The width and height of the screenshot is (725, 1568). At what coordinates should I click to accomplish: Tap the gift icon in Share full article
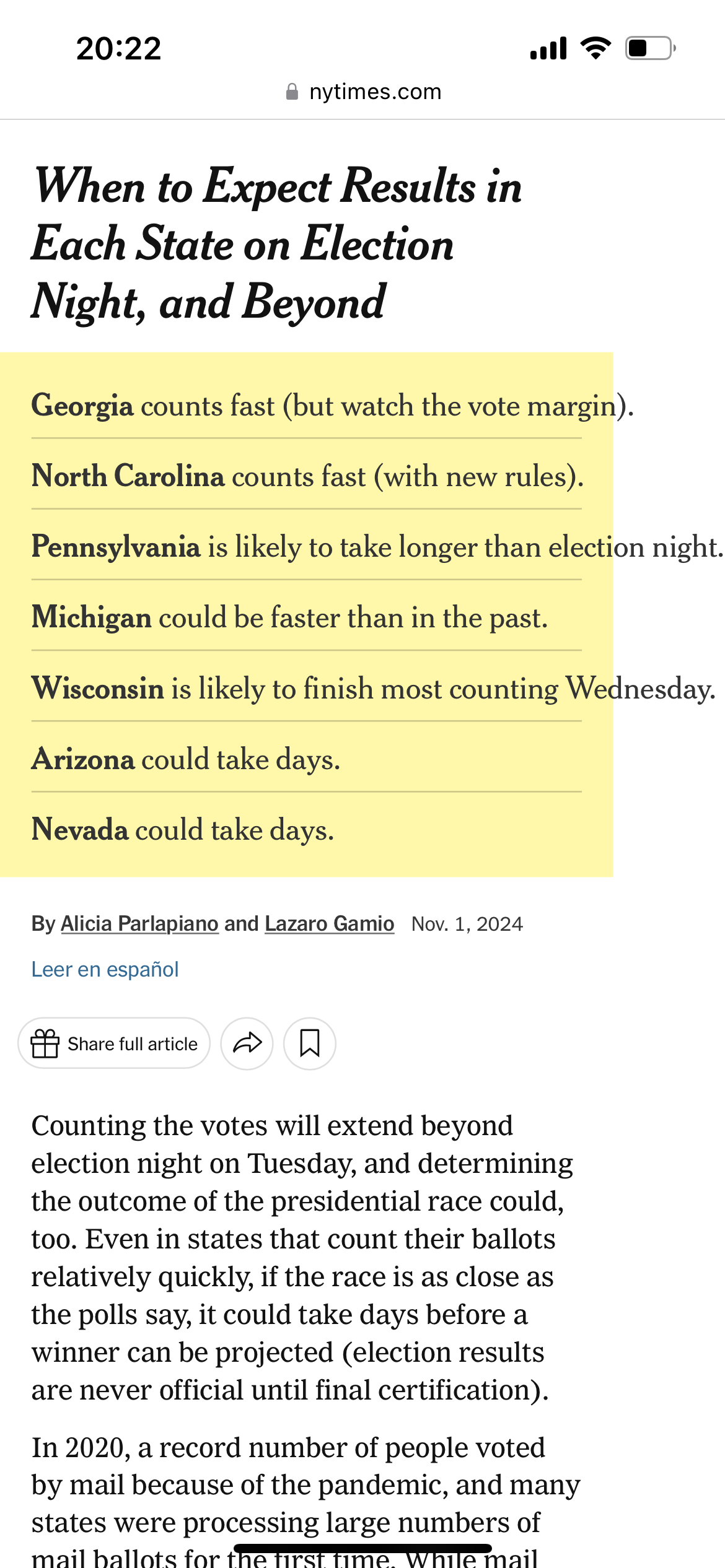45,1043
